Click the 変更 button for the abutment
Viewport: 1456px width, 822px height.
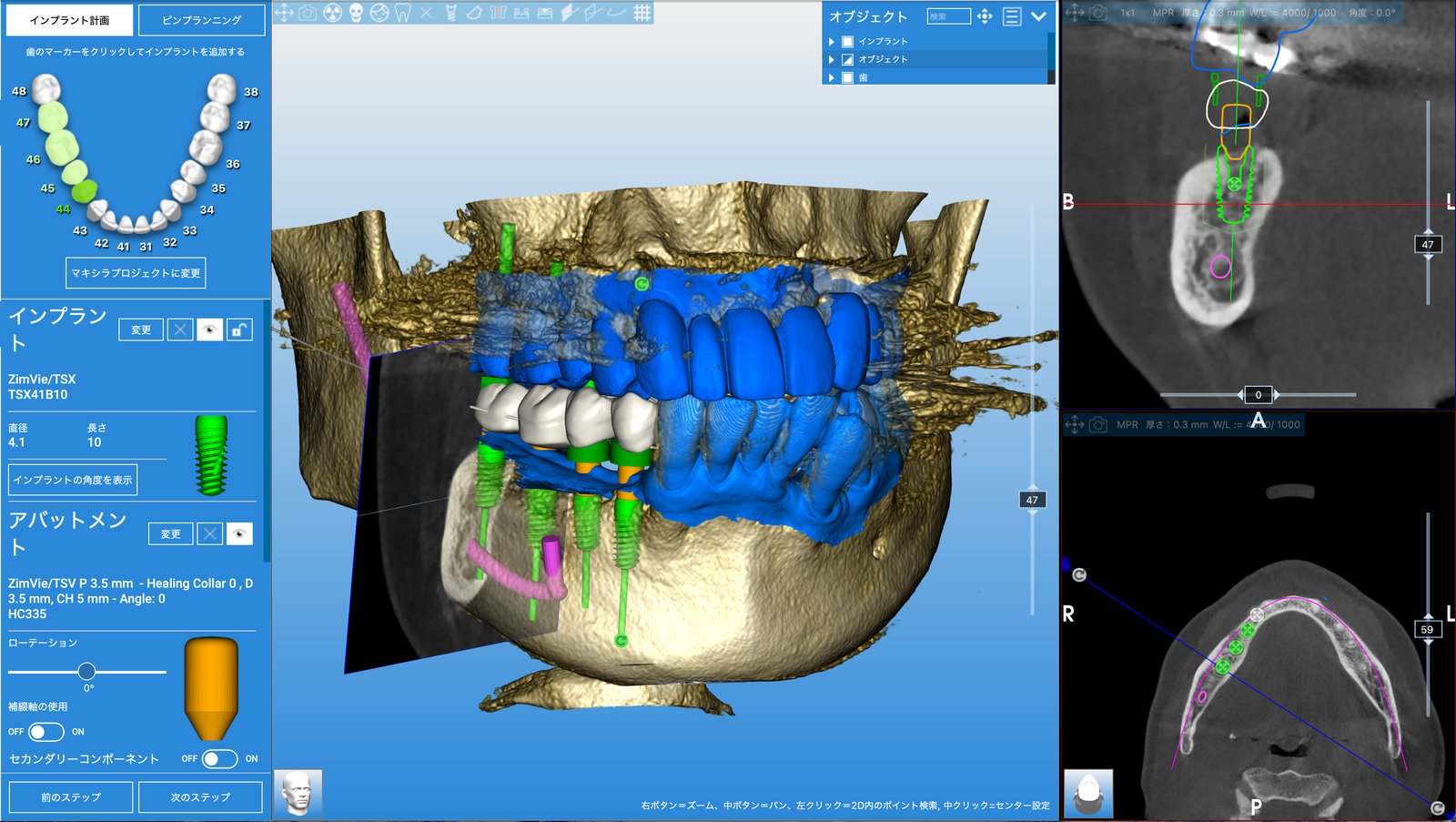pos(170,533)
